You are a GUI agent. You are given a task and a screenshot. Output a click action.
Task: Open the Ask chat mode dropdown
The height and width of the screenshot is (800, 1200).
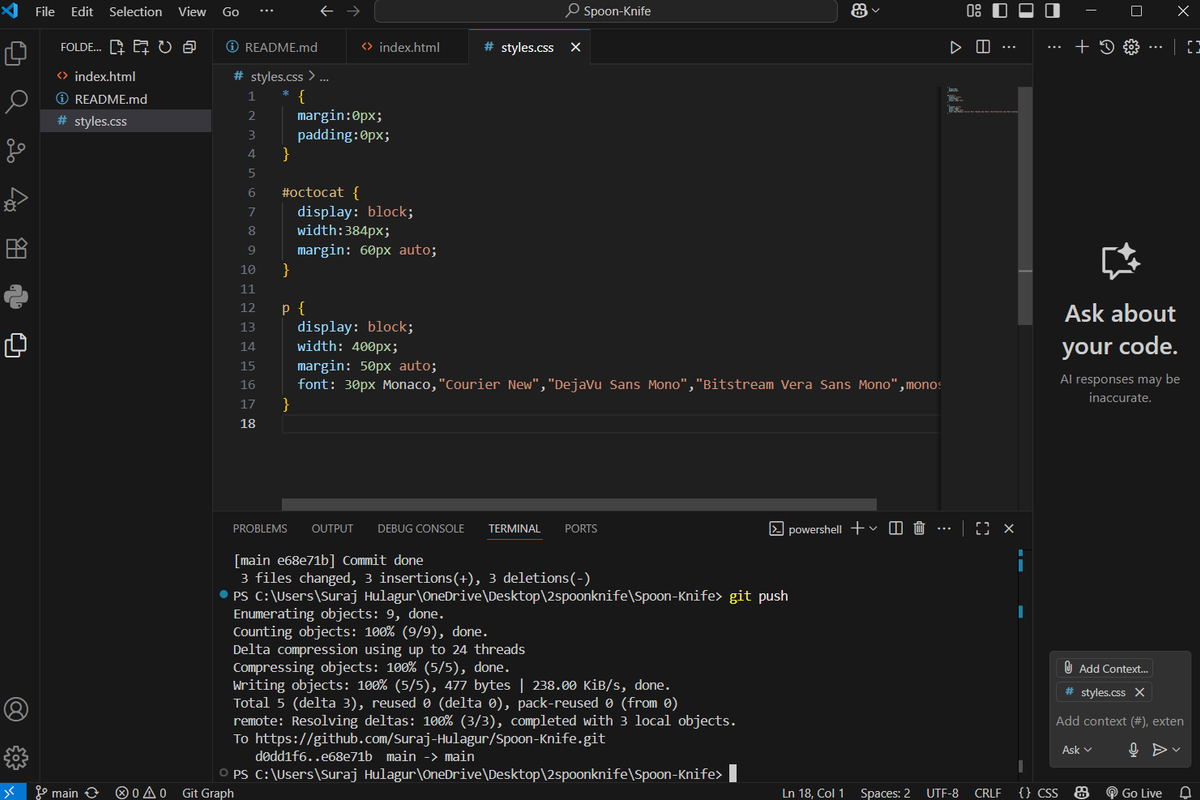(x=1077, y=749)
